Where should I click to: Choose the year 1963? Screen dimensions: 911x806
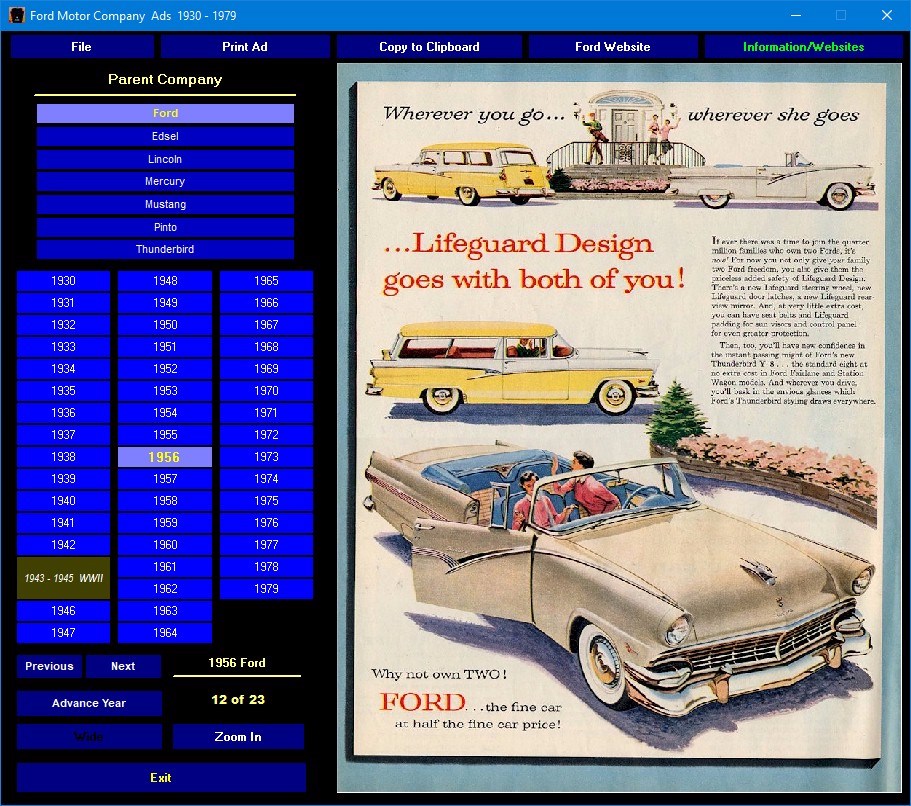165,611
